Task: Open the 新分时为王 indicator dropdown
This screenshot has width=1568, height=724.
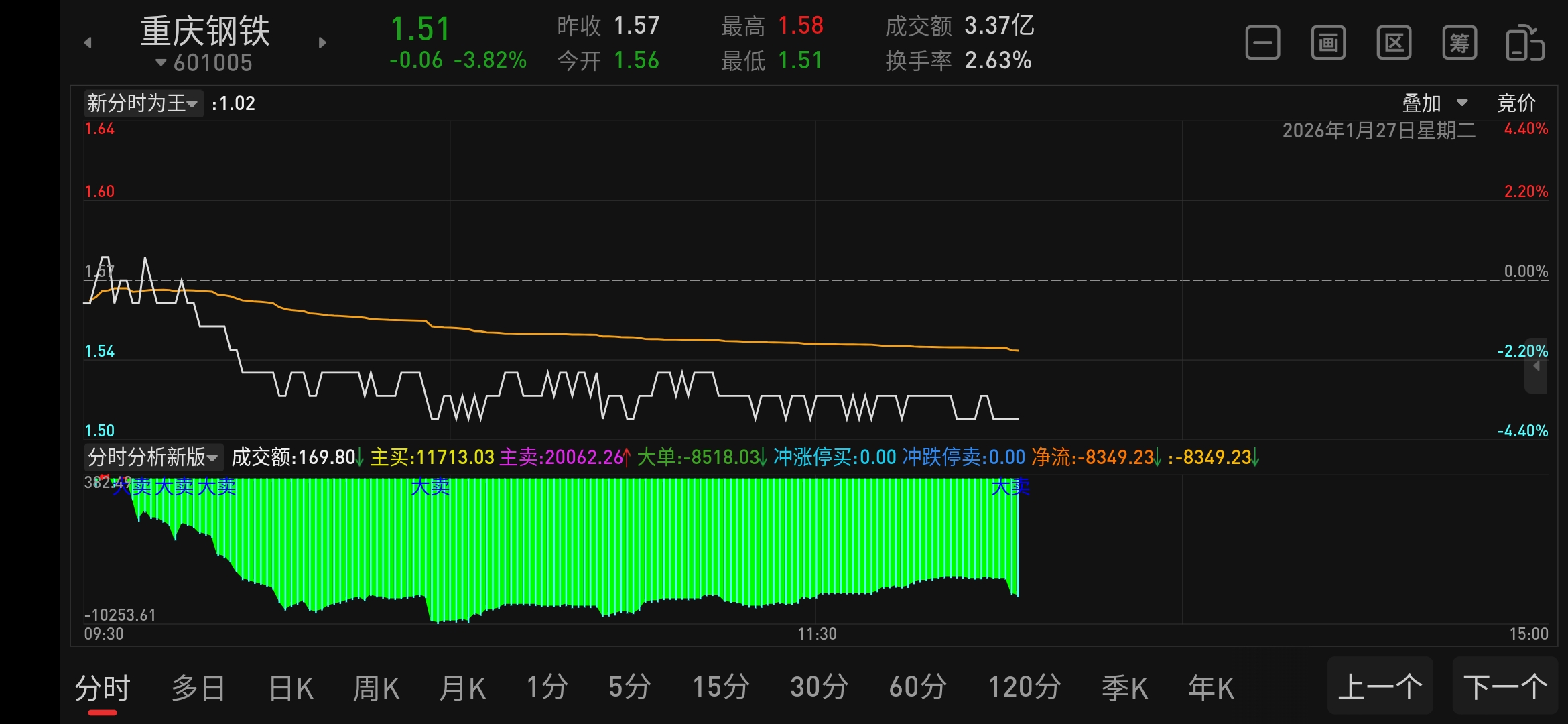Action: [143, 103]
